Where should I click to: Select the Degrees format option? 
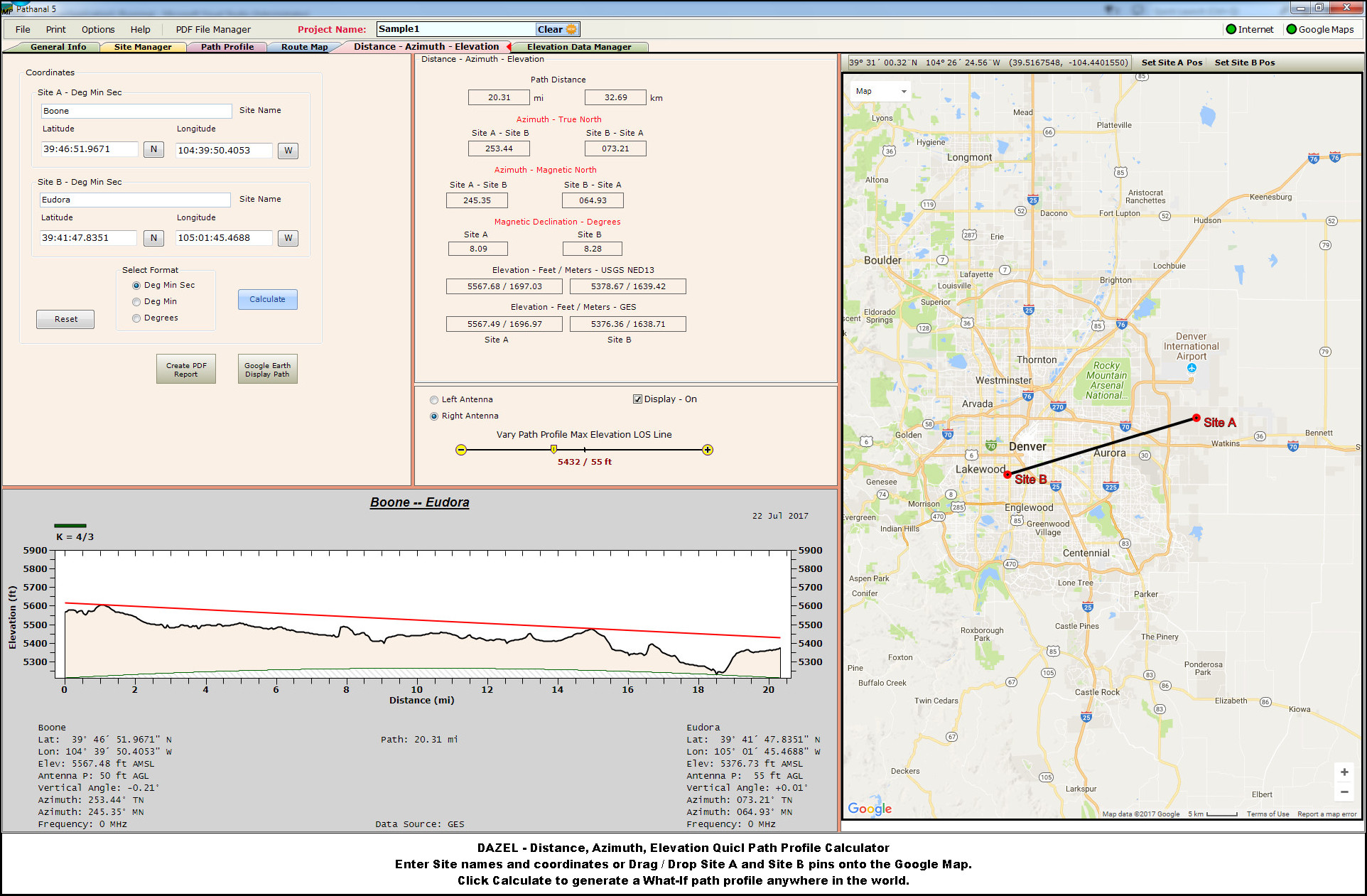136,318
